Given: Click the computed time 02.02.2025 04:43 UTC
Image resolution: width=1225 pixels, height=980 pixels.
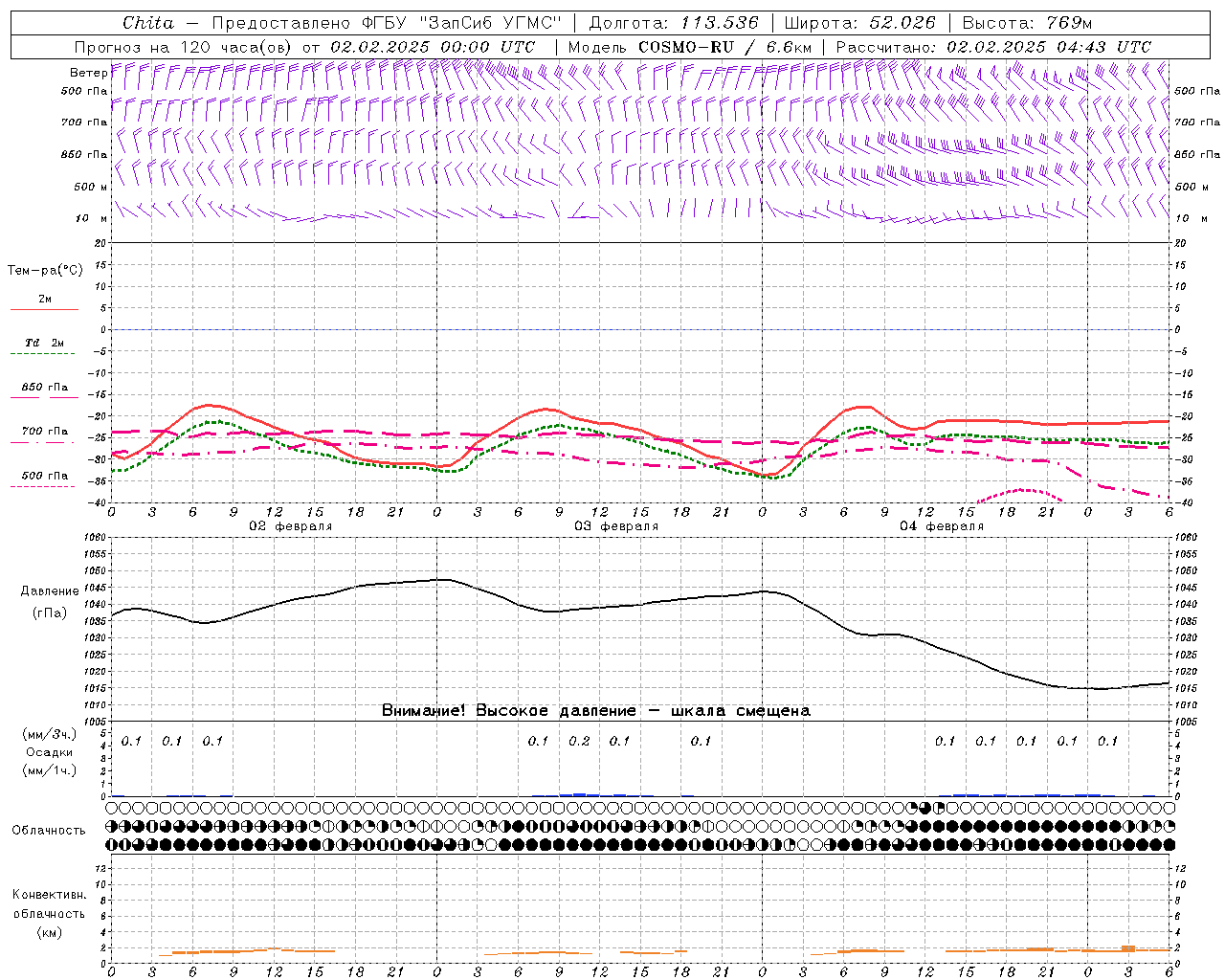Looking at the screenshot, I should 1049,46.
